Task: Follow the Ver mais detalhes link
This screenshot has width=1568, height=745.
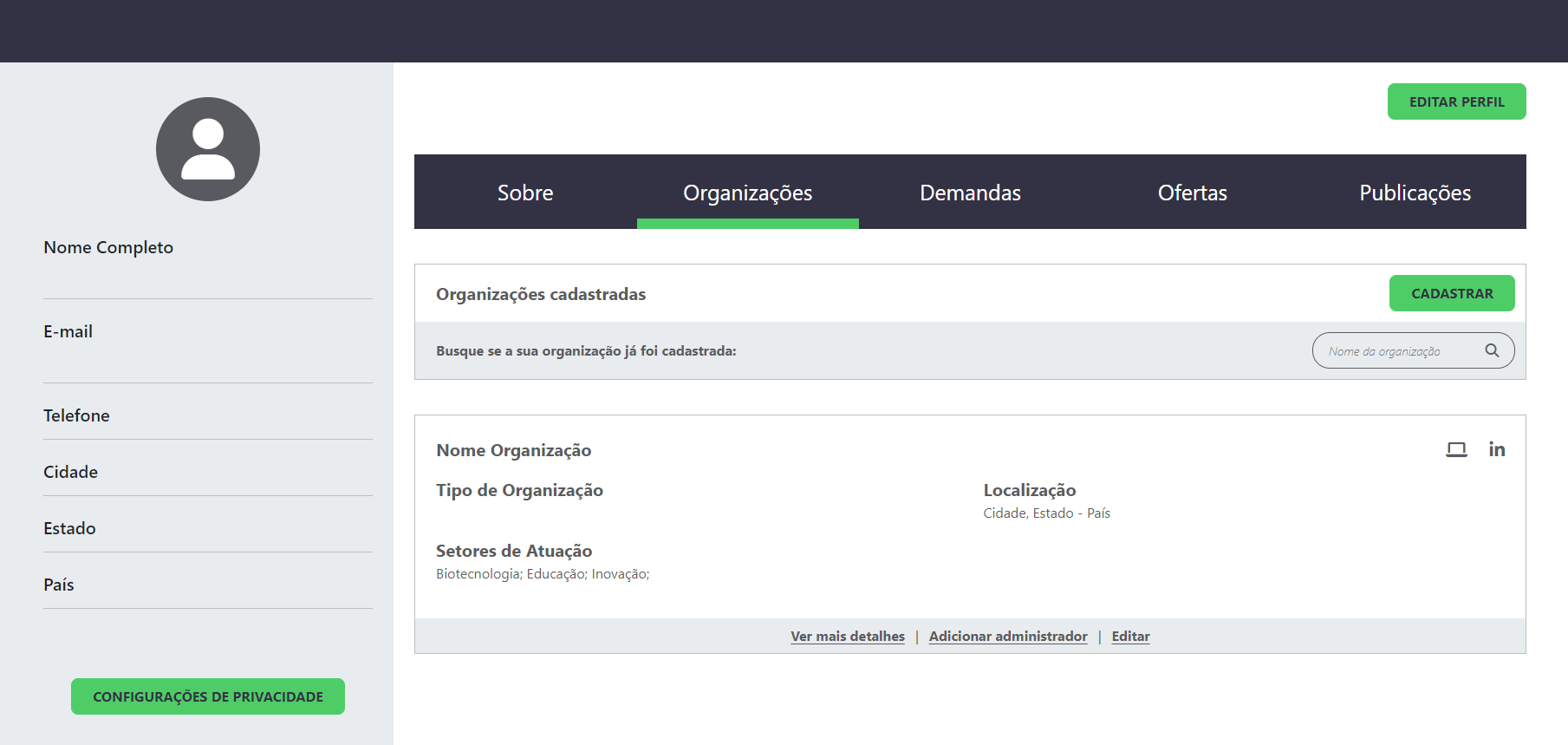Action: point(847,637)
